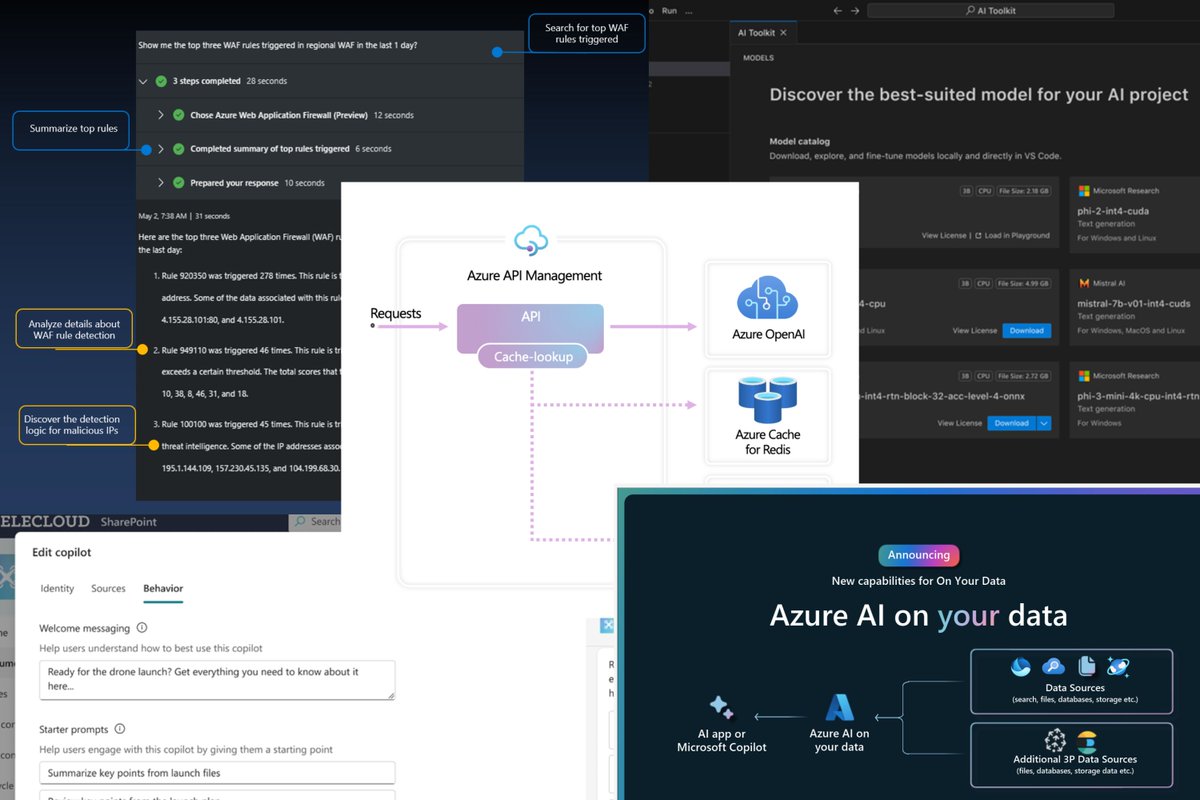Click the Announcing badge

(919, 555)
